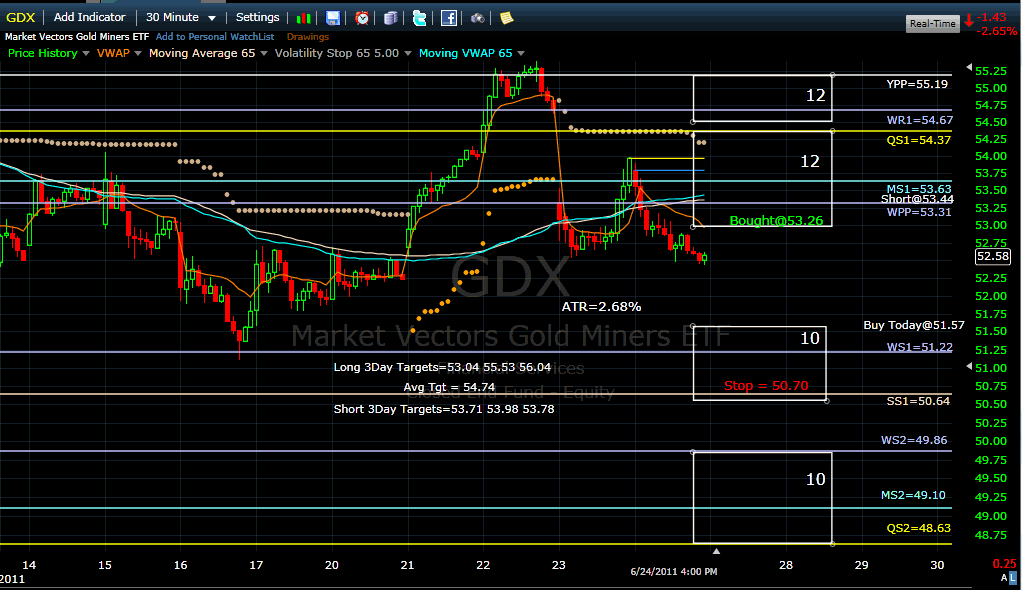The width and height of the screenshot is (1022, 590).
Task: Click date 17 on the time axis
Action: pyautogui.click(x=256, y=565)
